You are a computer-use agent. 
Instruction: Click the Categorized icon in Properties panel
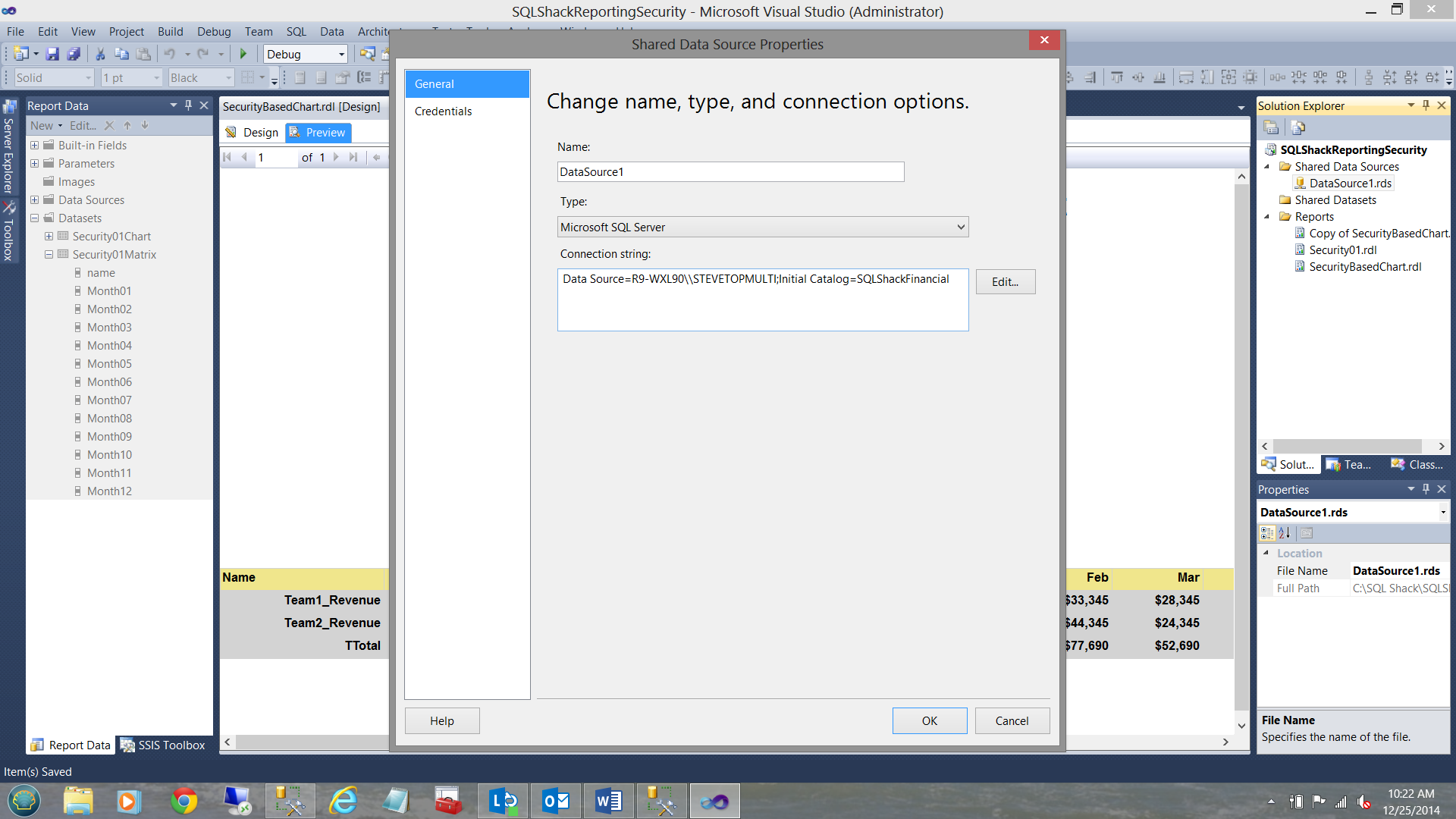1267,533
